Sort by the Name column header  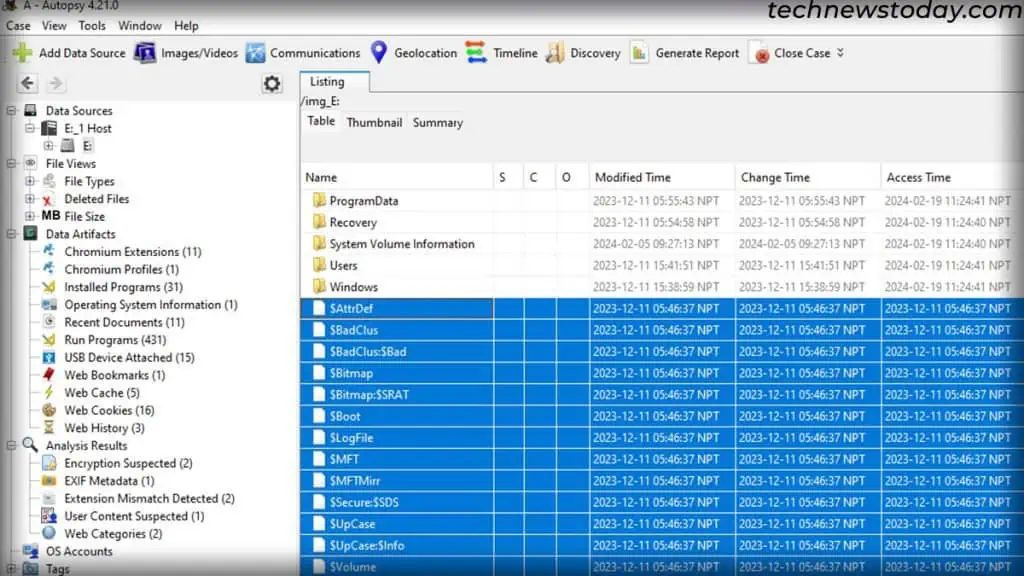(x=398, y=178)
